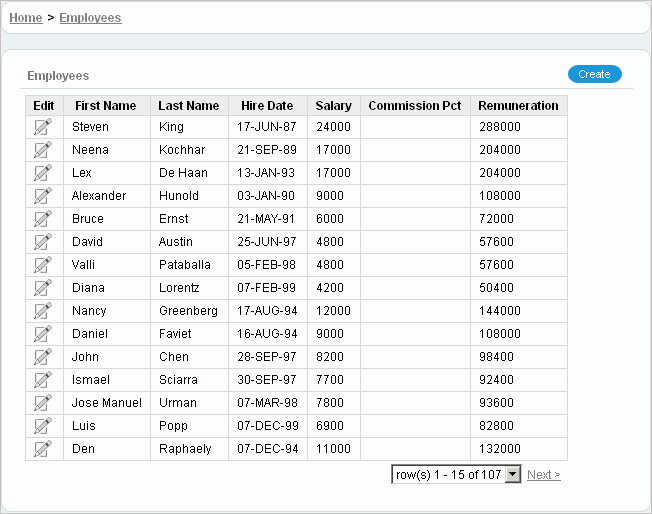Edit Den Raphaely's record

(43, 449)
